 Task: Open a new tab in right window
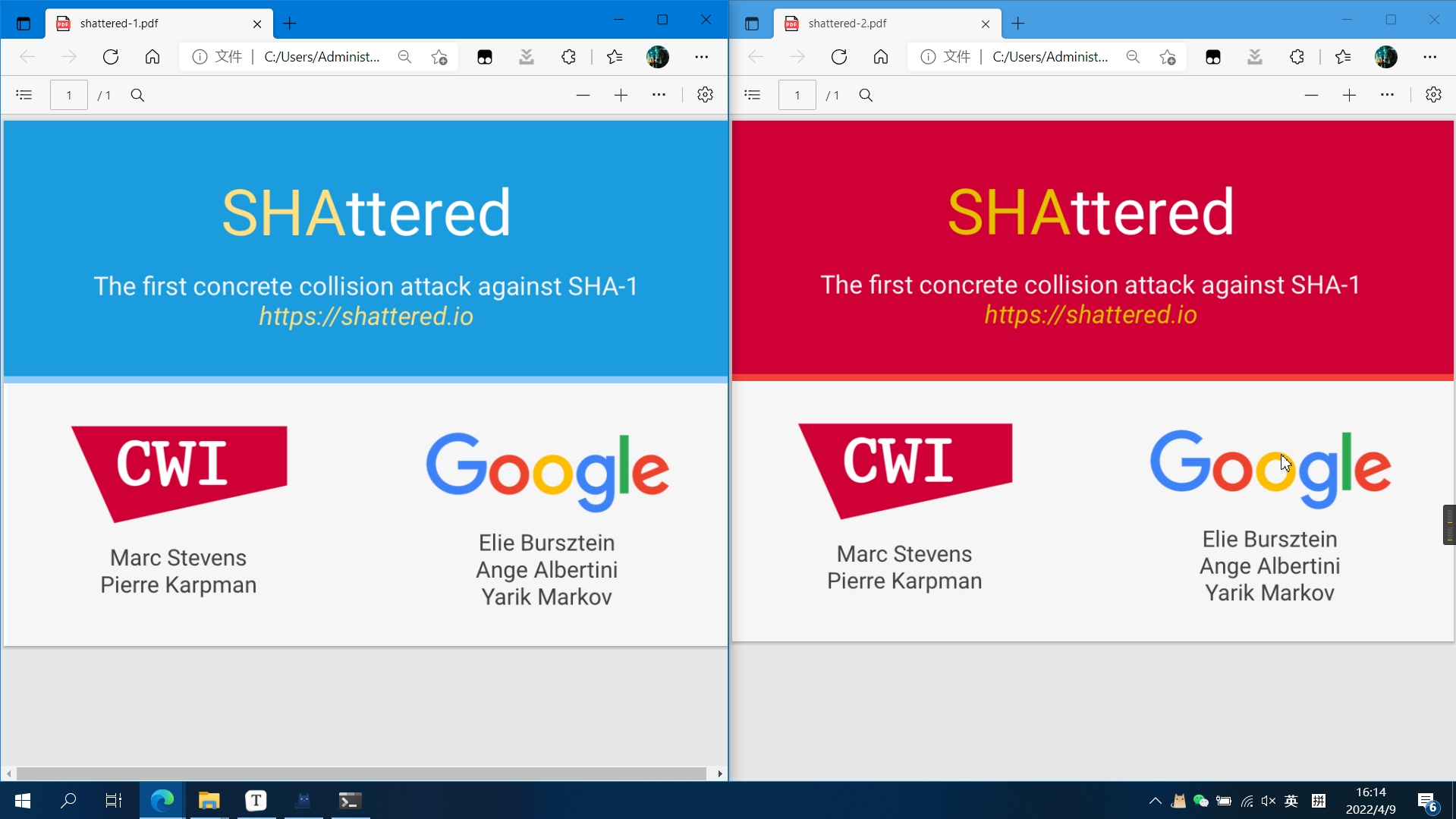click(x=1018, y=24)
